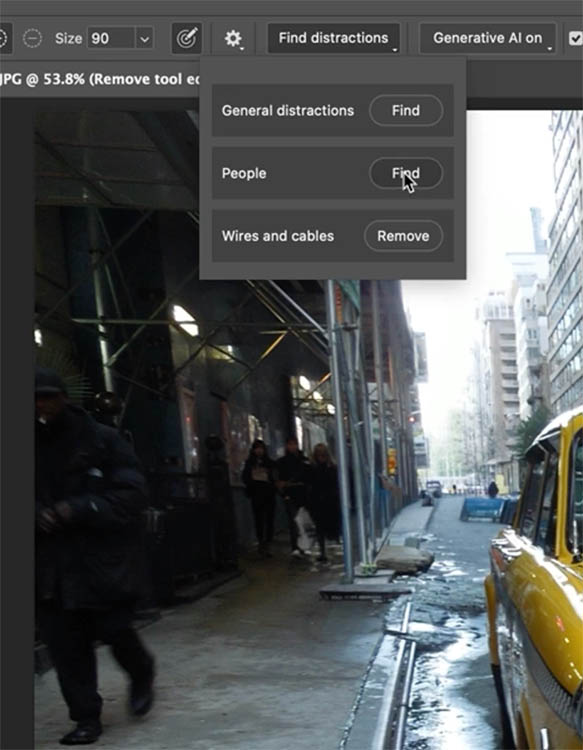Click the 'Size' label in options bar

pyautogui.click(x=68, y=38)
